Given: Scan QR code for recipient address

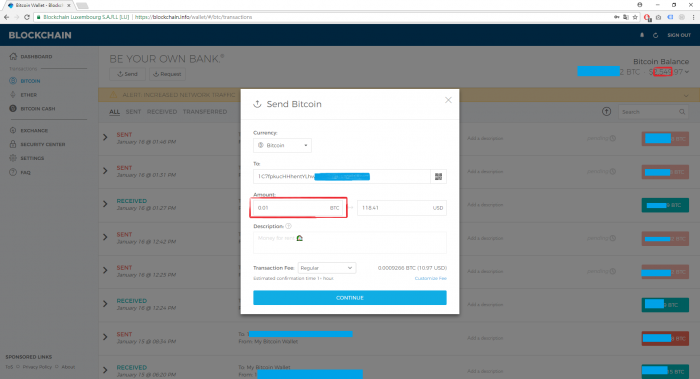Looking at the screenshot, I should click(438, 177).
